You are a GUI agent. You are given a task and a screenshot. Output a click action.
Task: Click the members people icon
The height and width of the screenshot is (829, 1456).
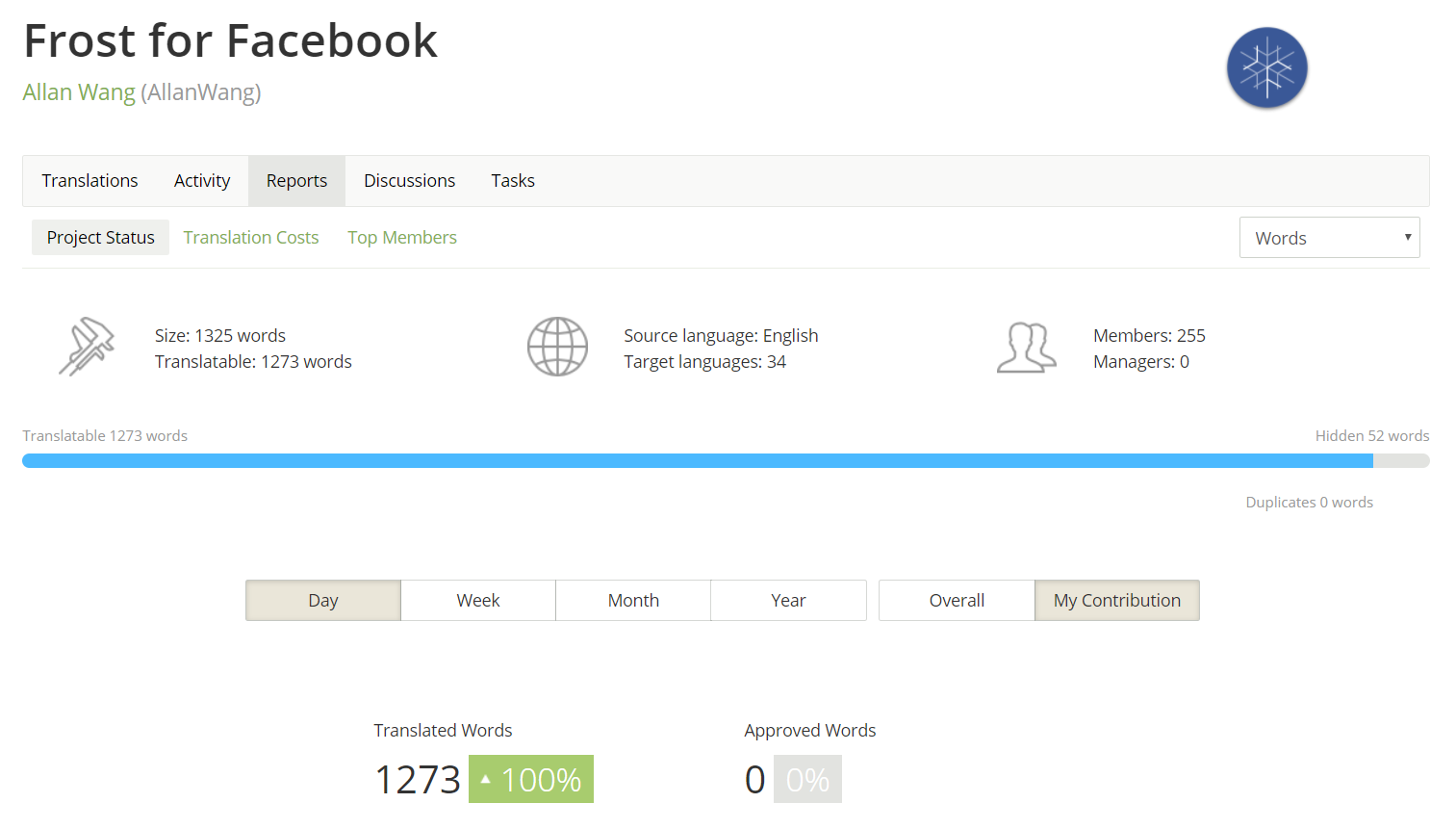click(1027, 348)
